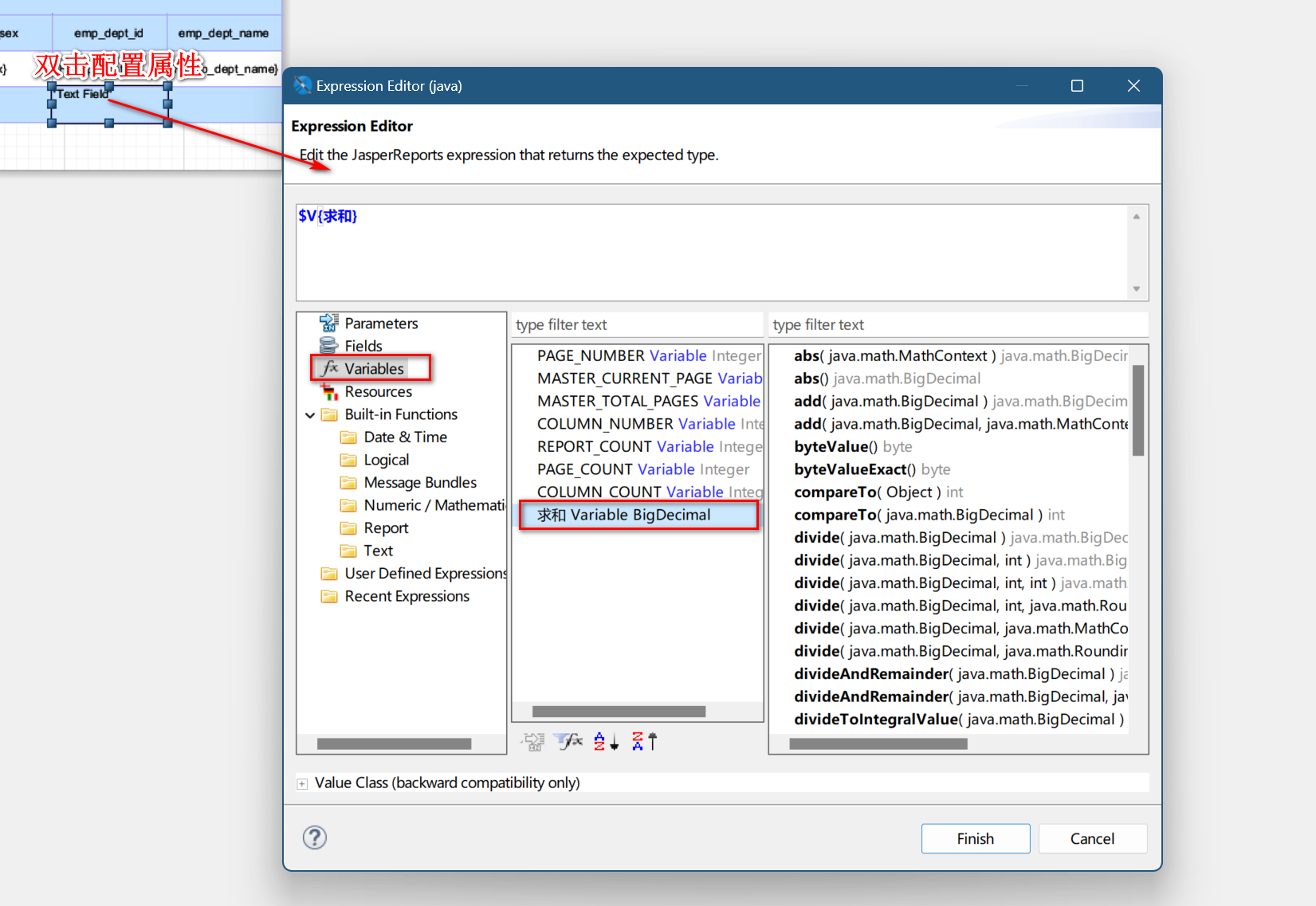Click the Variables fx icon
This screenshot has height=906, width=1316.
pos(329,368)
